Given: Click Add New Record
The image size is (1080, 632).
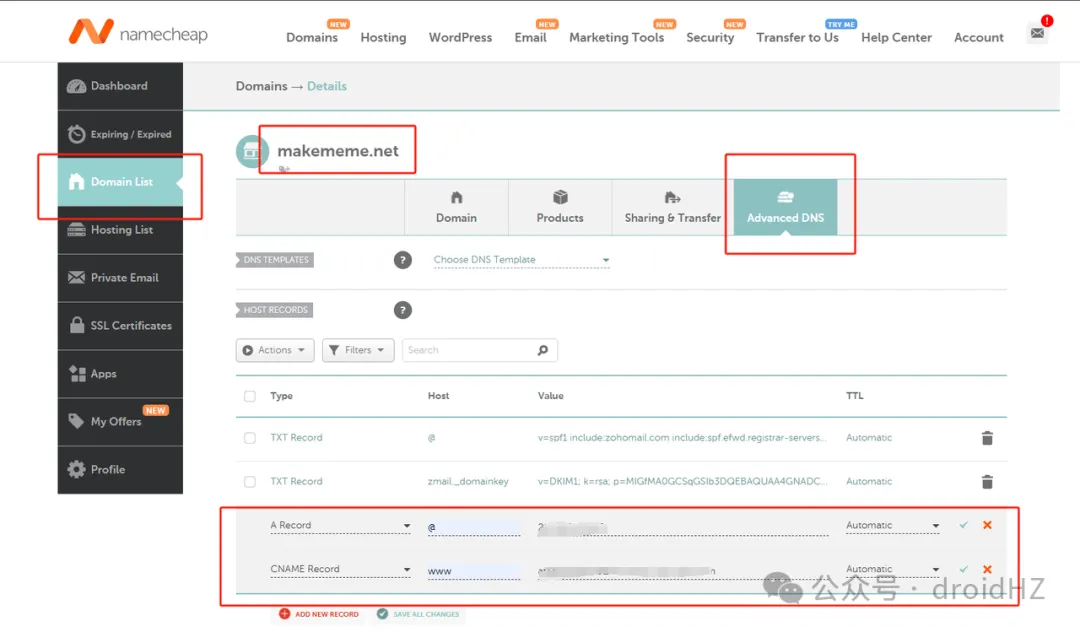Looking at the screenshot, I should click(319, 614).
